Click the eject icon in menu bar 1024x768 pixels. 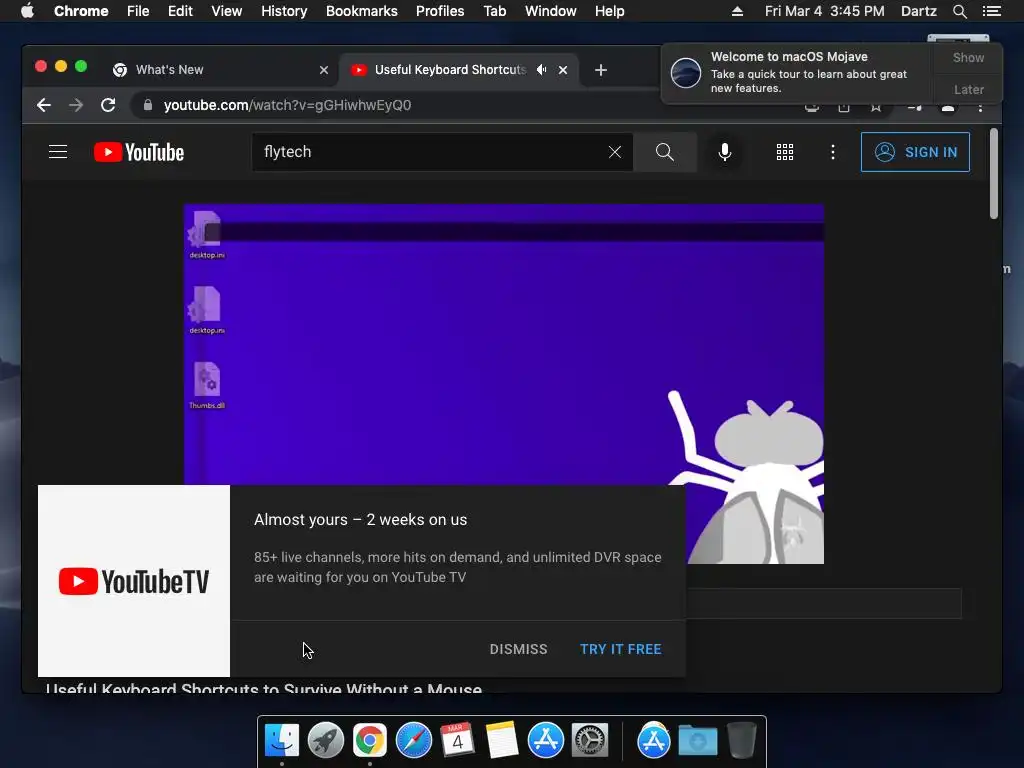coord(737,11)
